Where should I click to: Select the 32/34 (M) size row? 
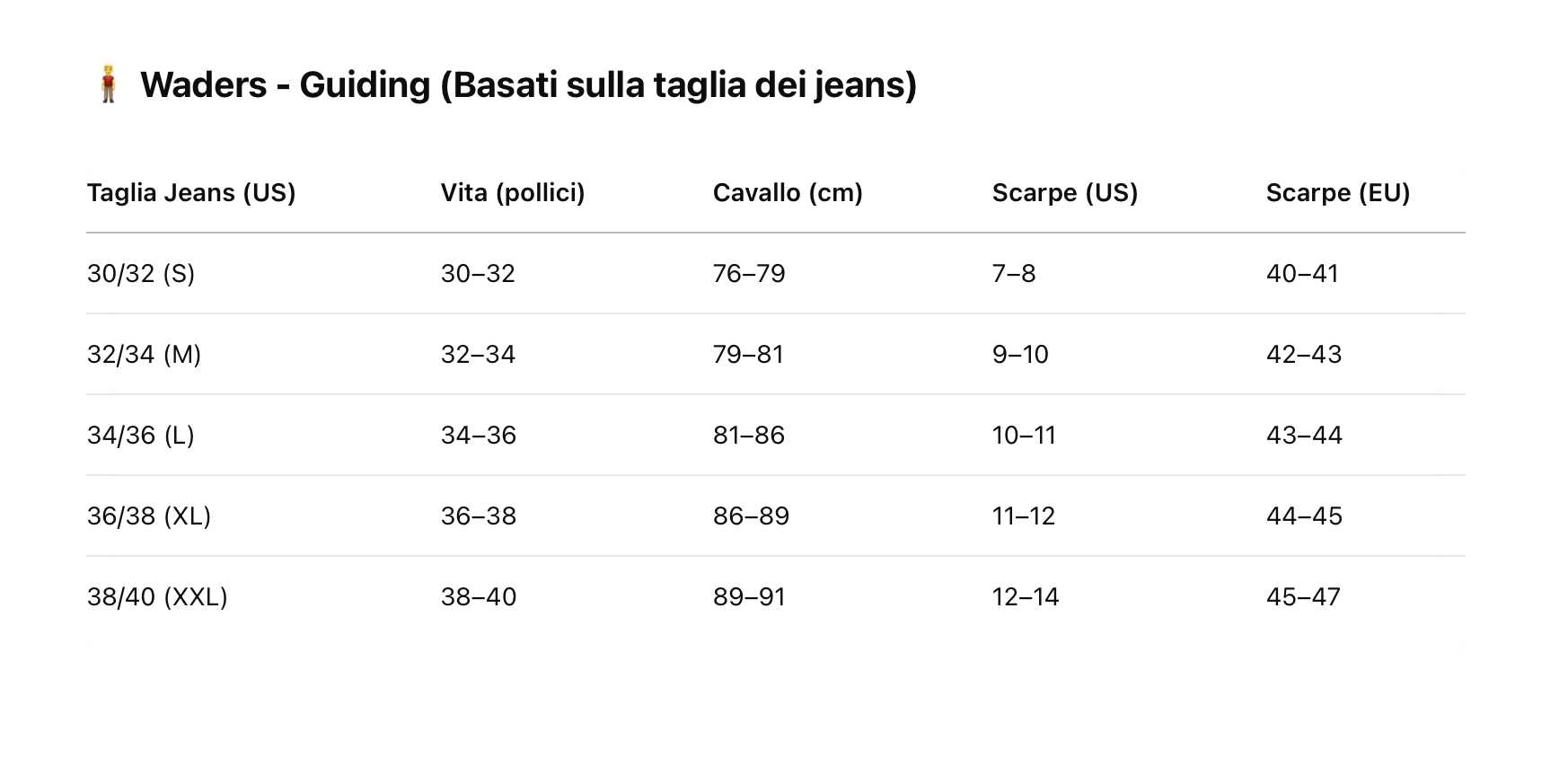click(144, 355)
